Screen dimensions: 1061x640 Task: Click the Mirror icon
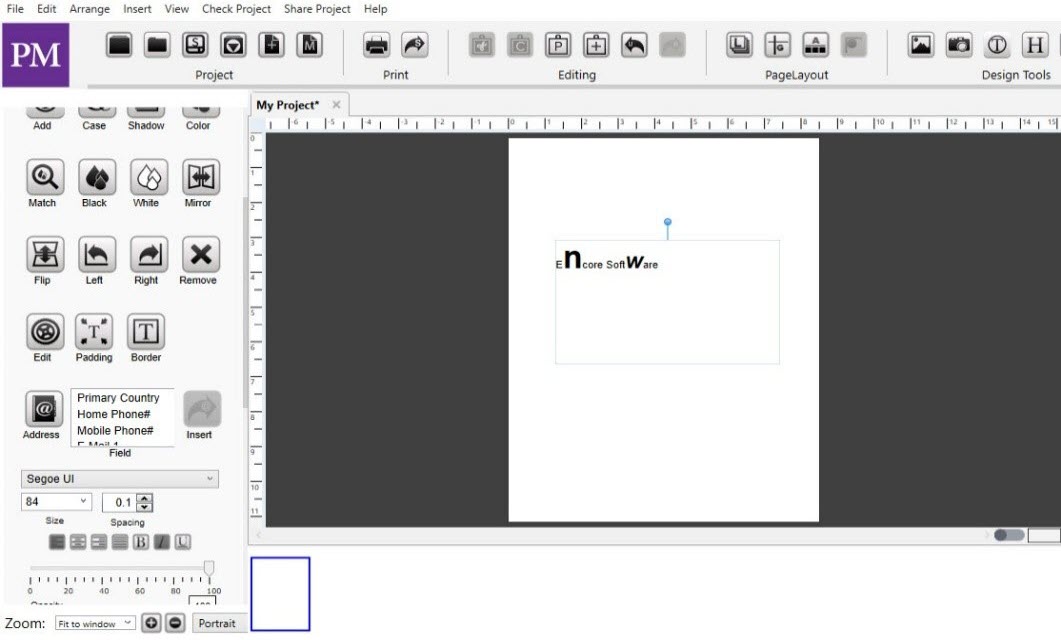point(201,177)
